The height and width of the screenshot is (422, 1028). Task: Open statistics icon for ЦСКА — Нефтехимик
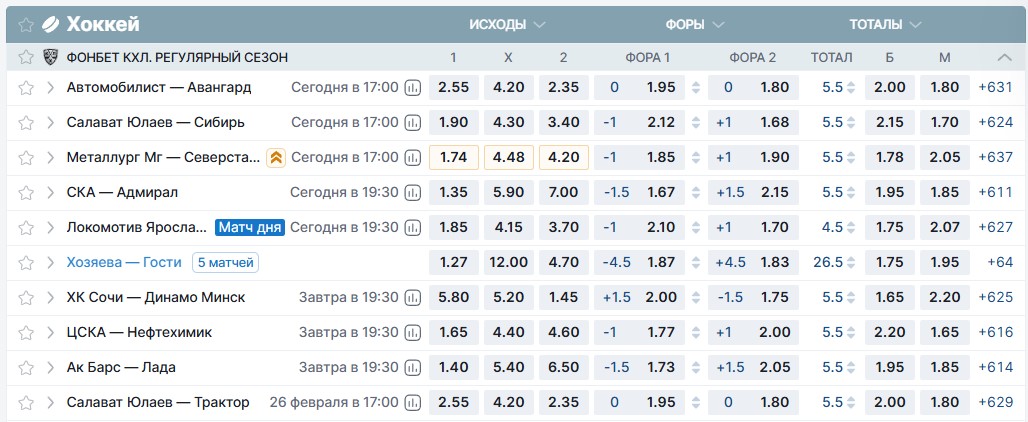(413, 333)
